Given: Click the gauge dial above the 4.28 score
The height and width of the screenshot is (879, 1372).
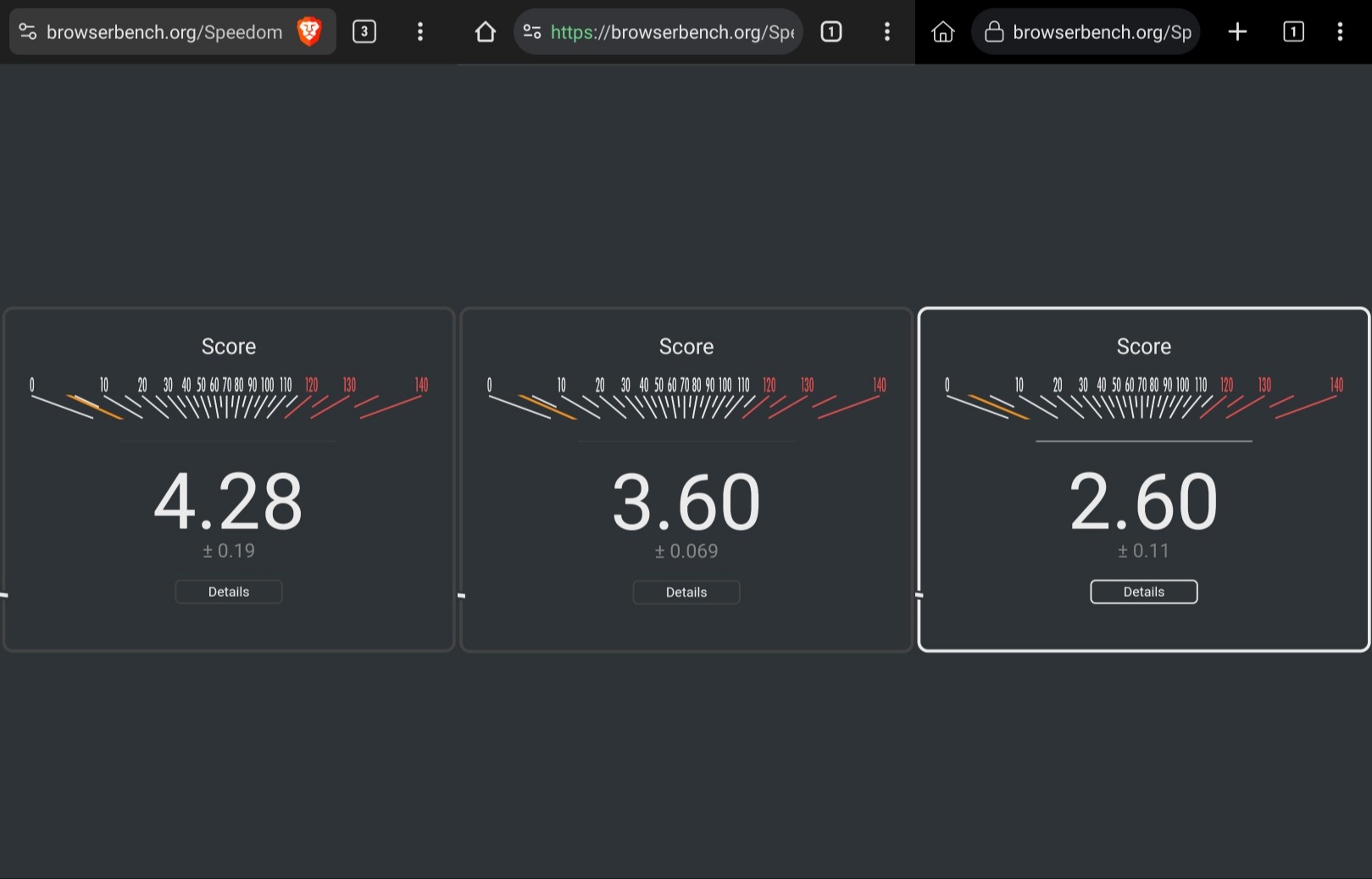Looking at the screenshot, I should (229, 398).
